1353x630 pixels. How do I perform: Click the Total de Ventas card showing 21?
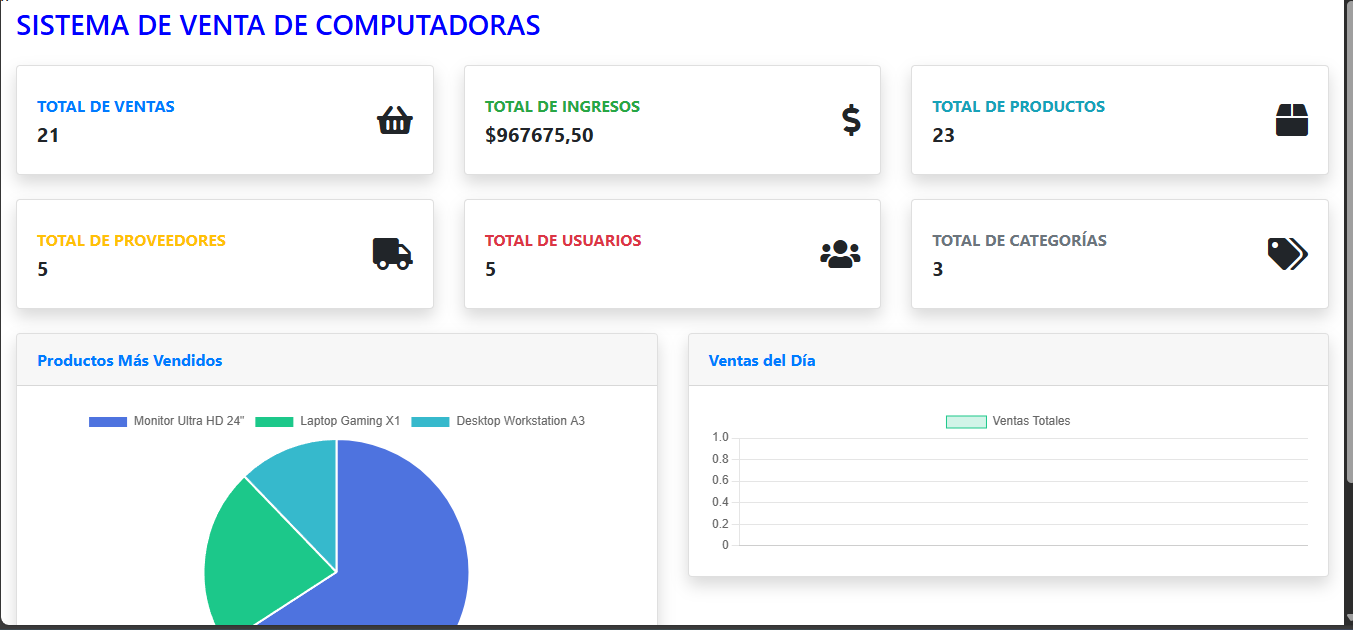coord(224,120)
